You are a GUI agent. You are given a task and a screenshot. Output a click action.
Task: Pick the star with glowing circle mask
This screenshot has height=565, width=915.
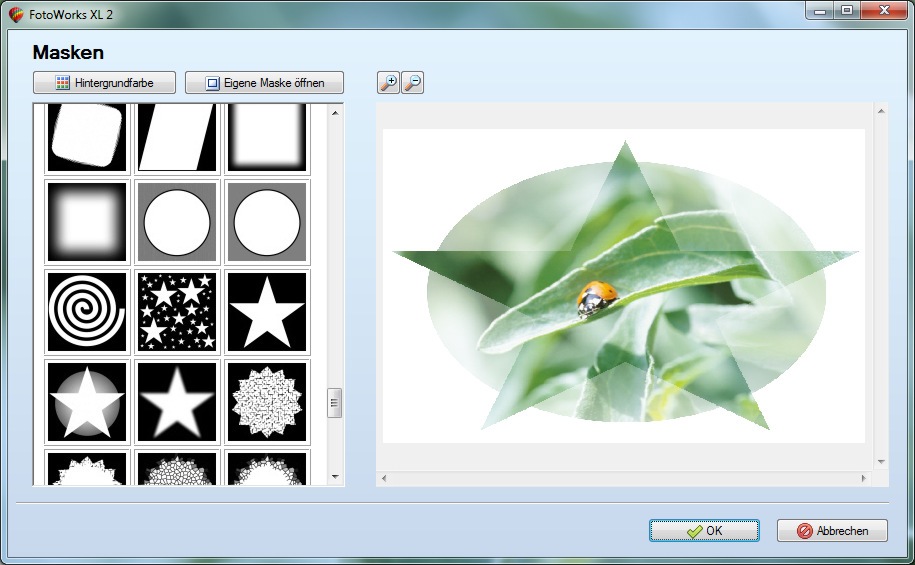click(87, 402)
